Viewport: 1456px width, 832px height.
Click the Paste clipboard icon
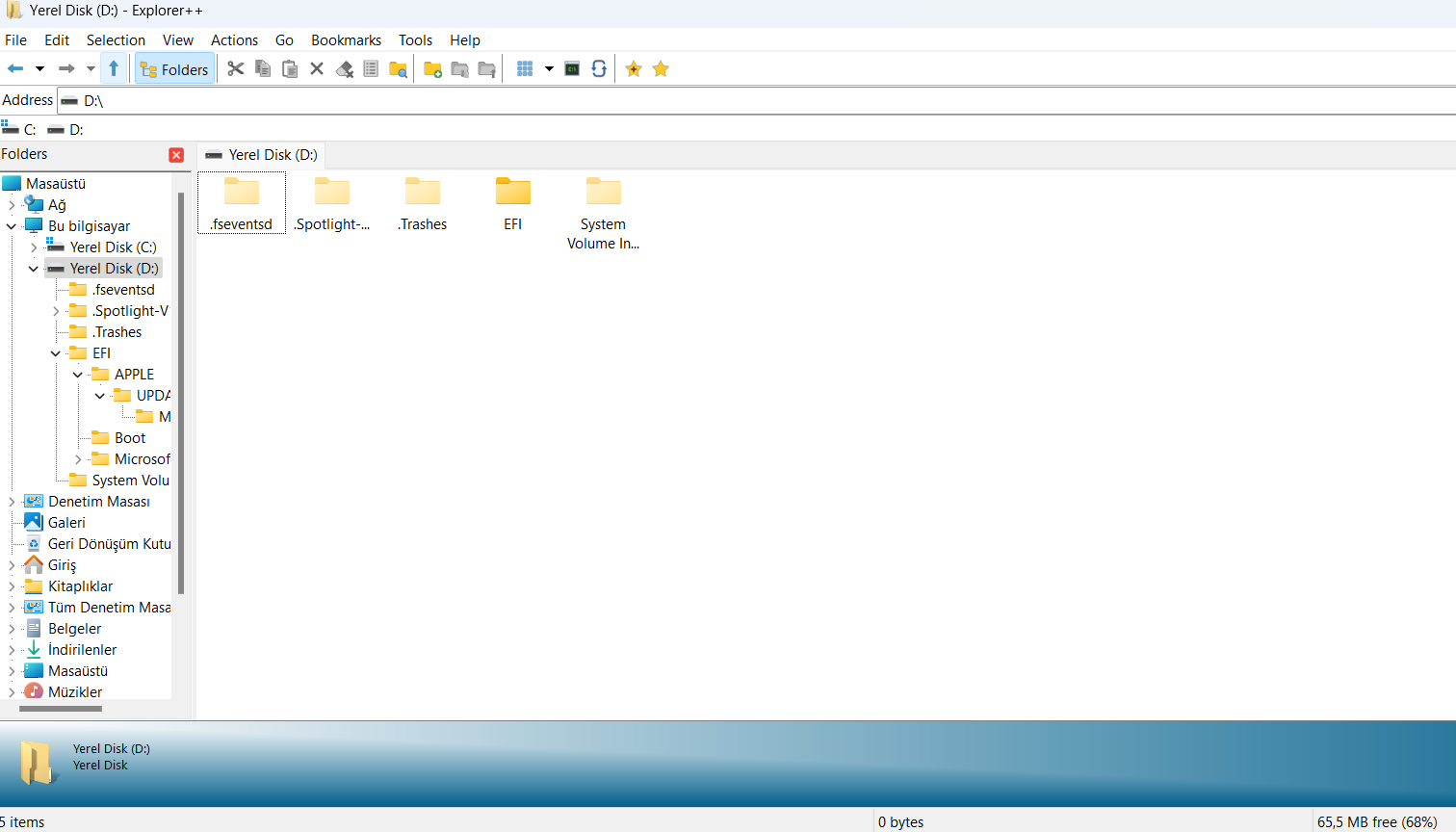pyautogui.click(x=289, y=68)
